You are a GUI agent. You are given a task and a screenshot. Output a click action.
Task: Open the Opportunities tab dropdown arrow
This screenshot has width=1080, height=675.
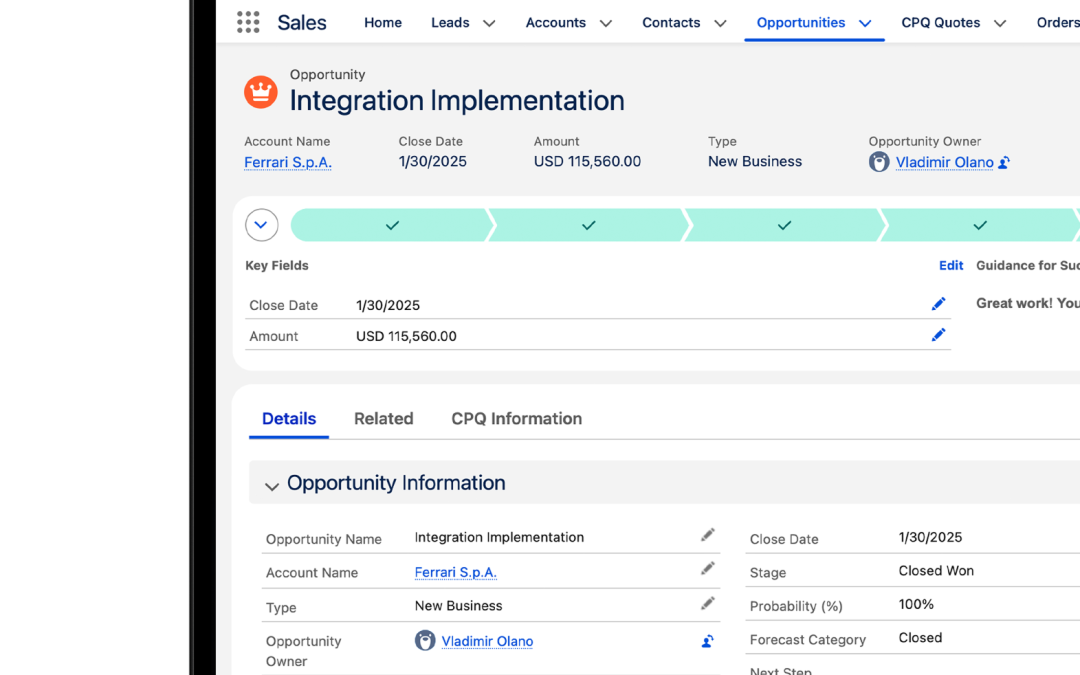(865, 23)
